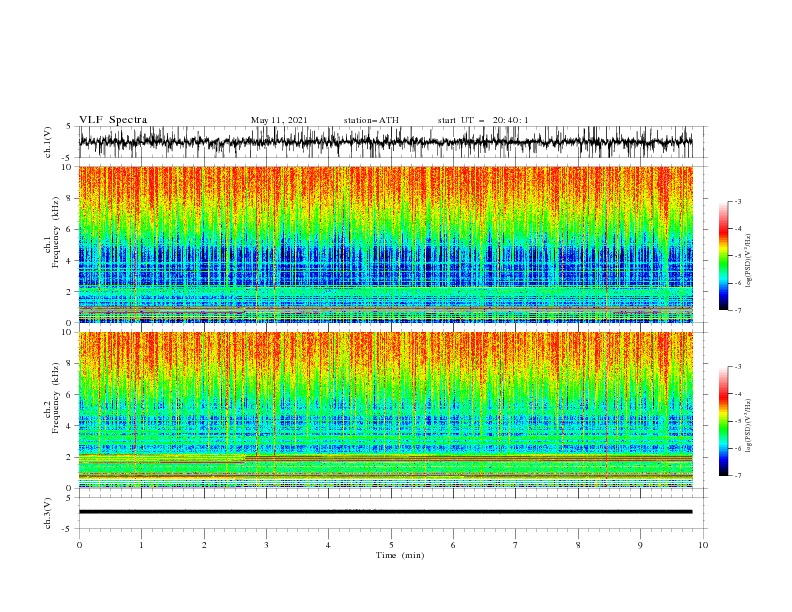792x612 pixels.
Task: Click the time axis tick label "3"
Action: pos(266,545)
